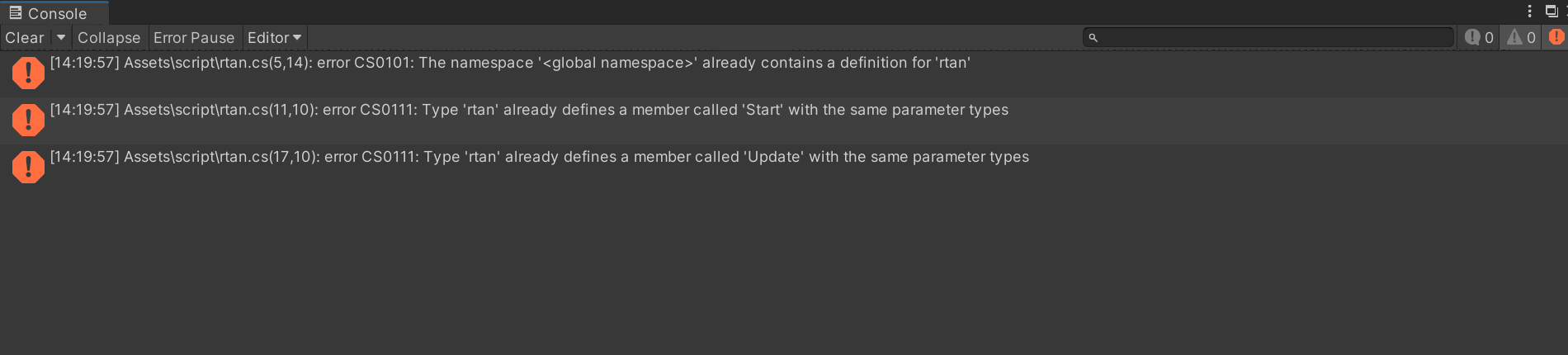Viewport: 1568px width, 355px height.
Task: Click the Console tab list icon
Action: click(15, 12)
